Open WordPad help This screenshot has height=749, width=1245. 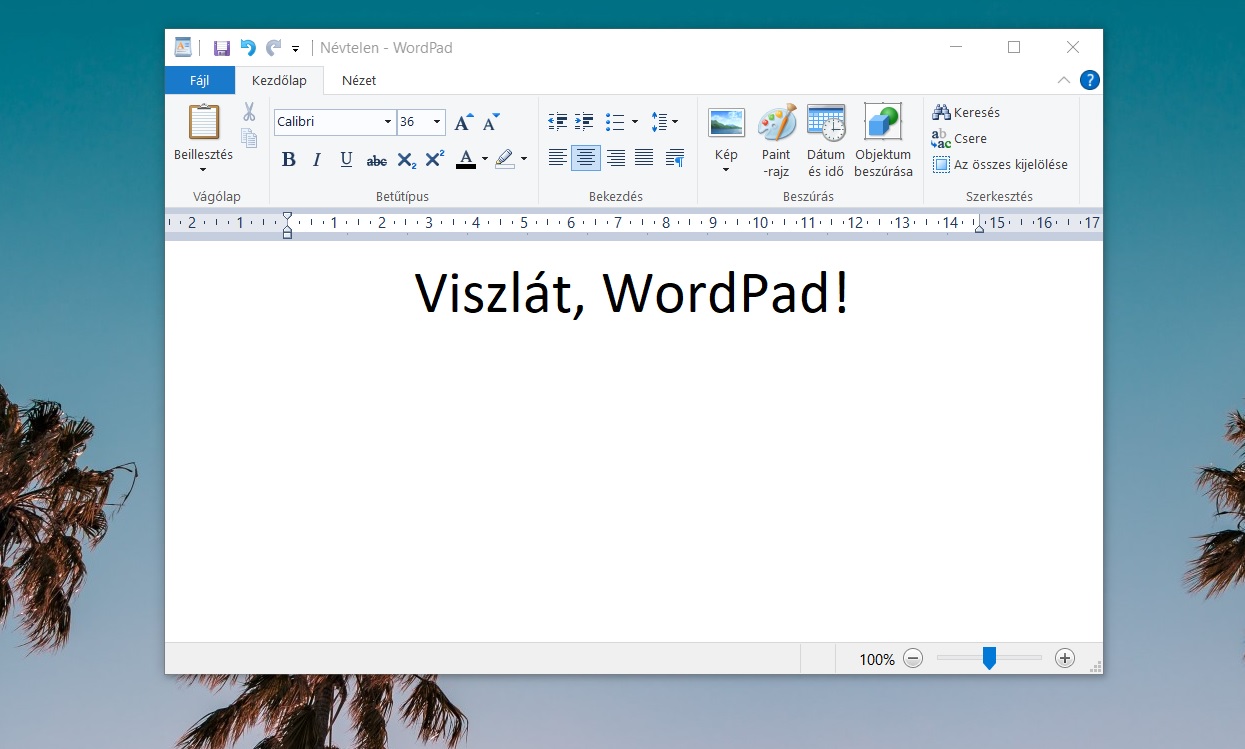click(1089, 80)
